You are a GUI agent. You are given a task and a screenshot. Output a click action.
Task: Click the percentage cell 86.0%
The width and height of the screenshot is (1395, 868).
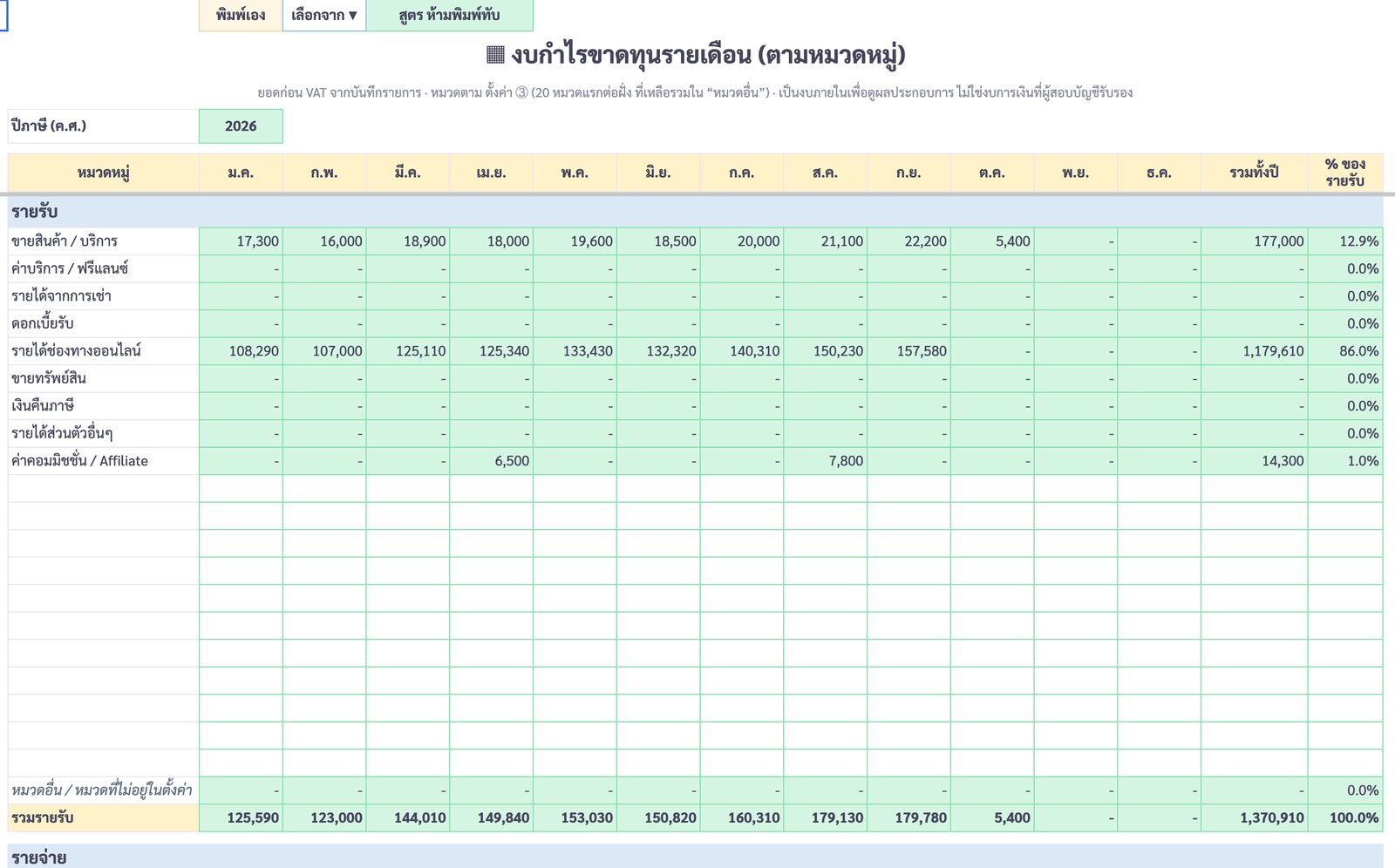tap(1345, 351)
